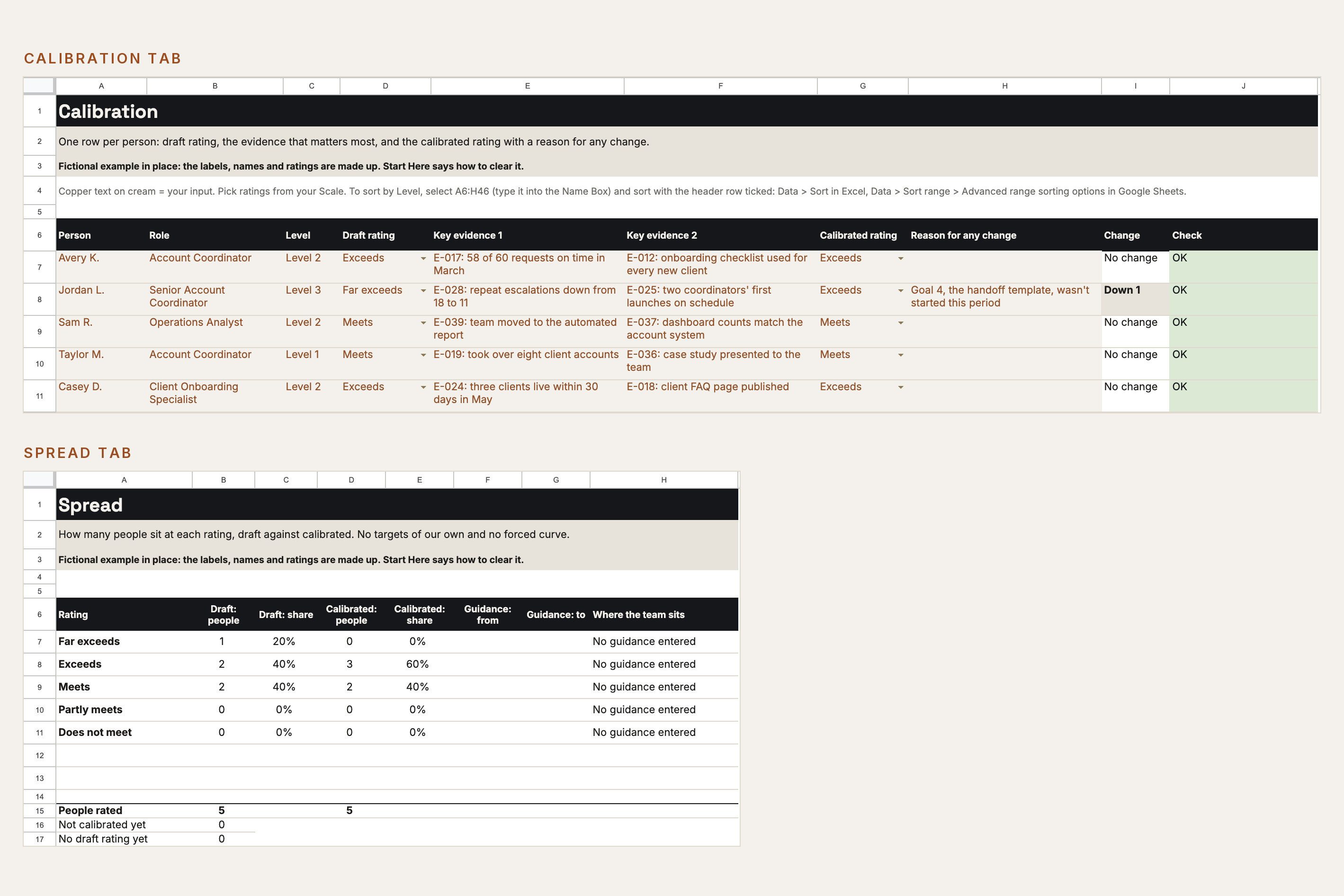Image resolution: width=1344 pixels, height=896 pixels.
Task: Select row 15 header in Spread tab
Action: point(39,811)
